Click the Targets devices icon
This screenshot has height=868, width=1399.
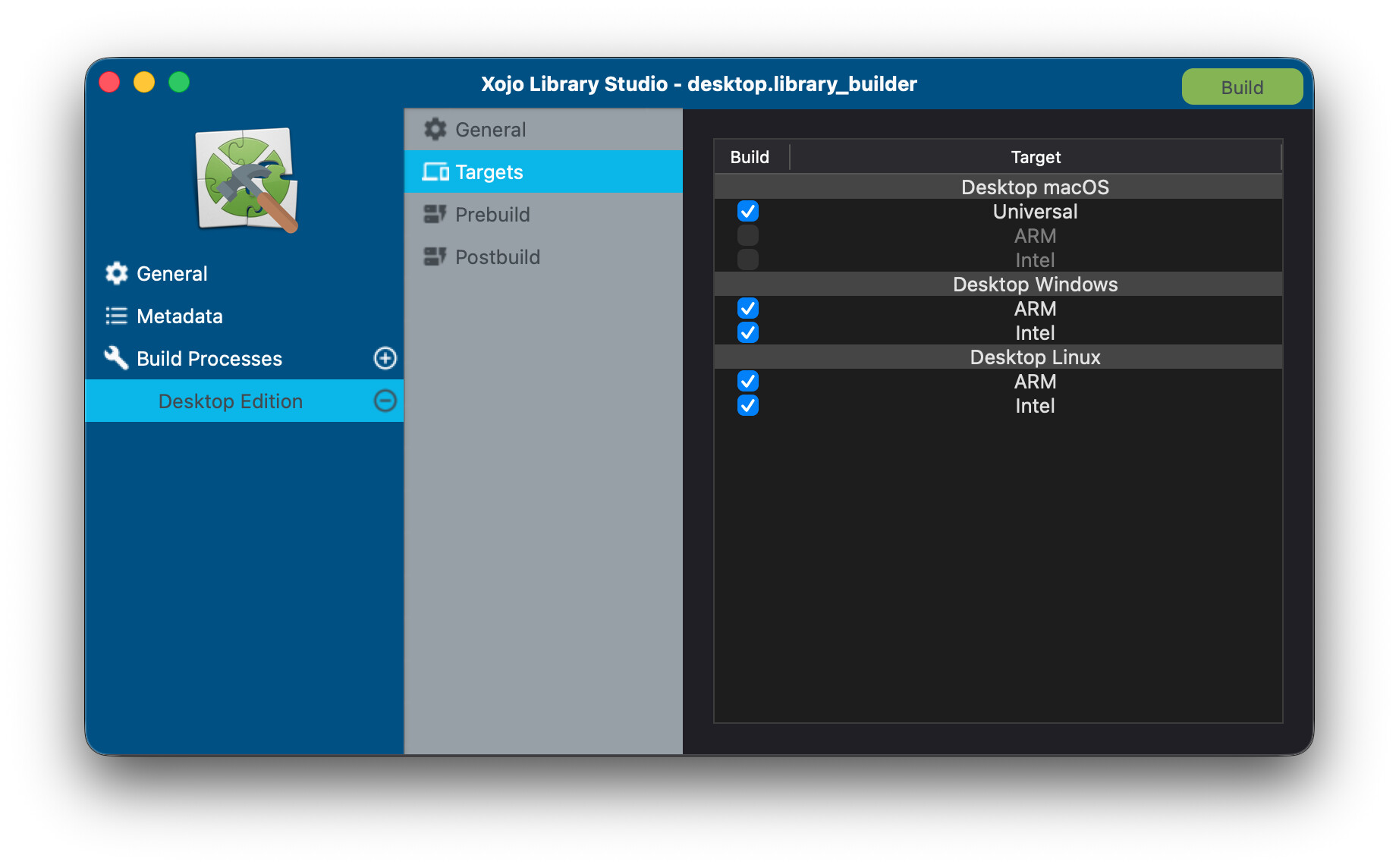(435, 172)
